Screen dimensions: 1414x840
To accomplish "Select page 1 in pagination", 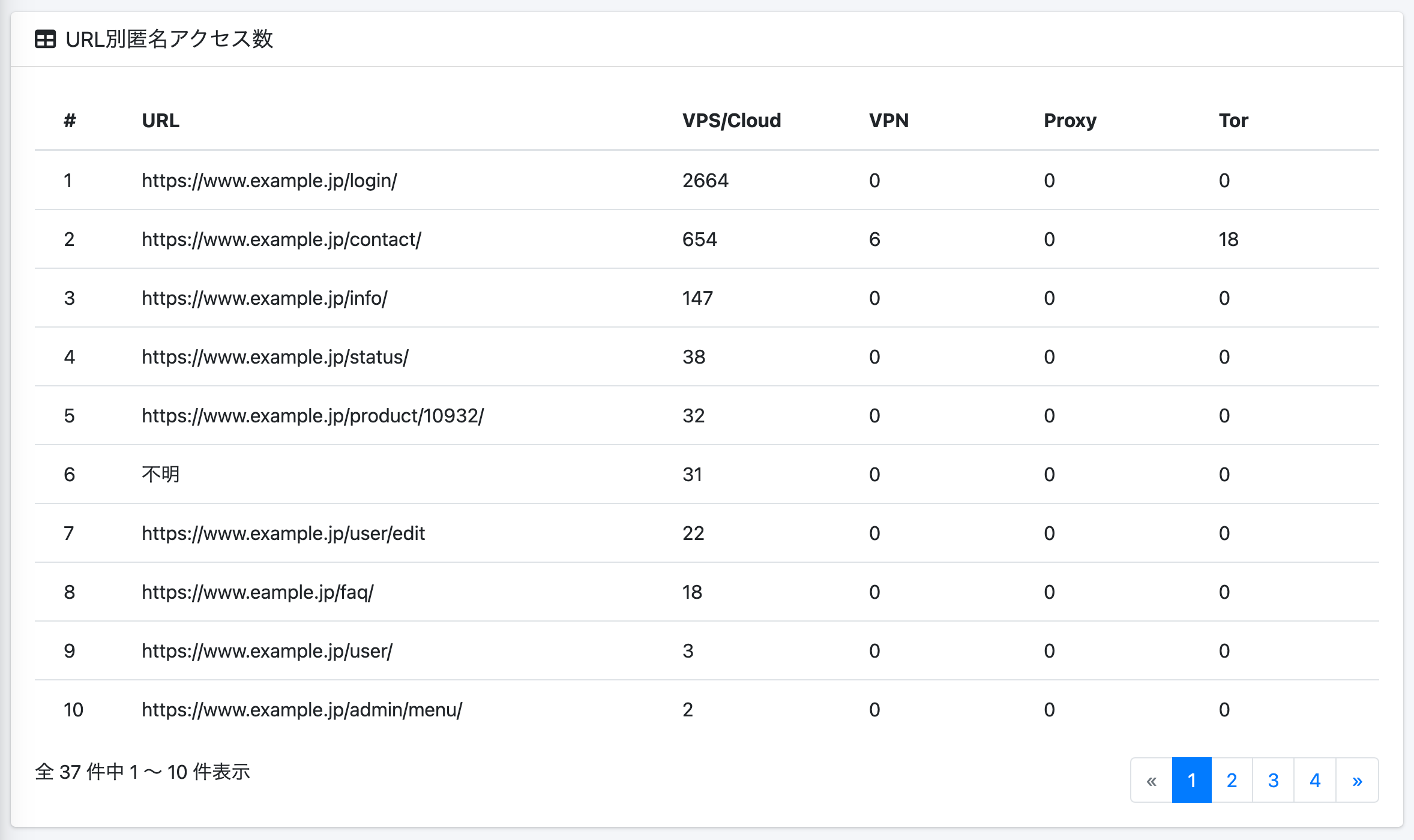I will click(x=1192, y=780).
